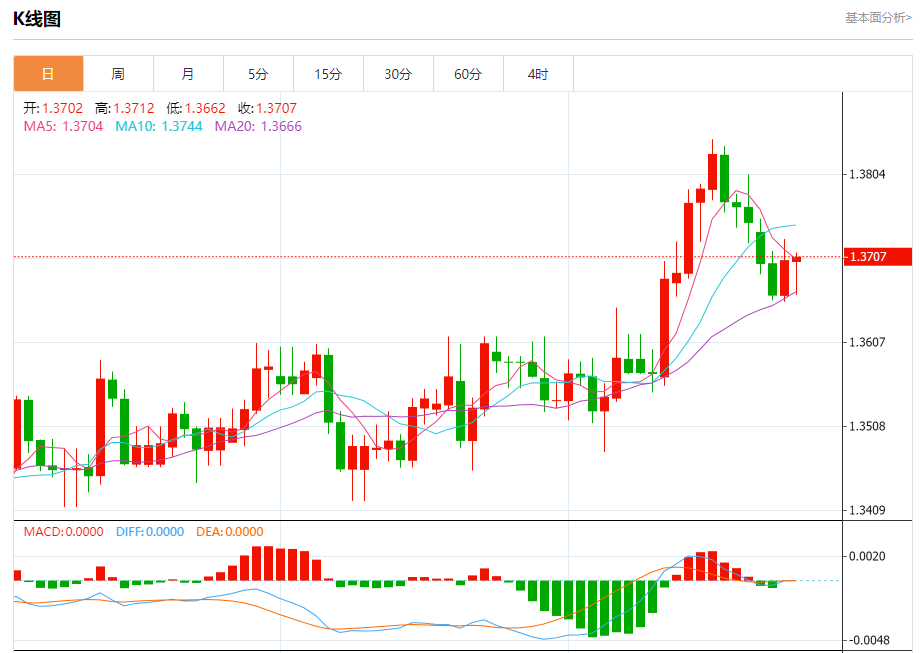Click the close price 1.3707
Image resolution: width=922 pixels, height=653 pixels.
click(x=276, y=108)
